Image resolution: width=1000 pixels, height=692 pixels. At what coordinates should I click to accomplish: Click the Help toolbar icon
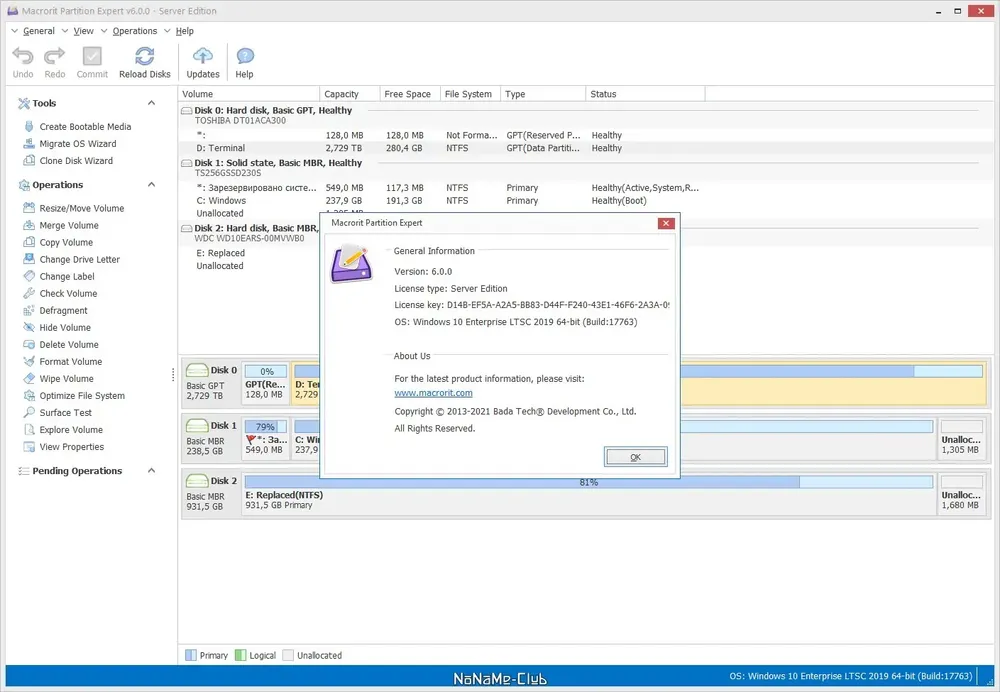244,63
